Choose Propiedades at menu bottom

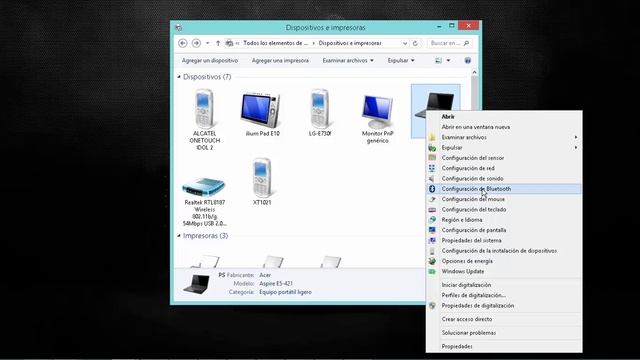coord(457,346)
